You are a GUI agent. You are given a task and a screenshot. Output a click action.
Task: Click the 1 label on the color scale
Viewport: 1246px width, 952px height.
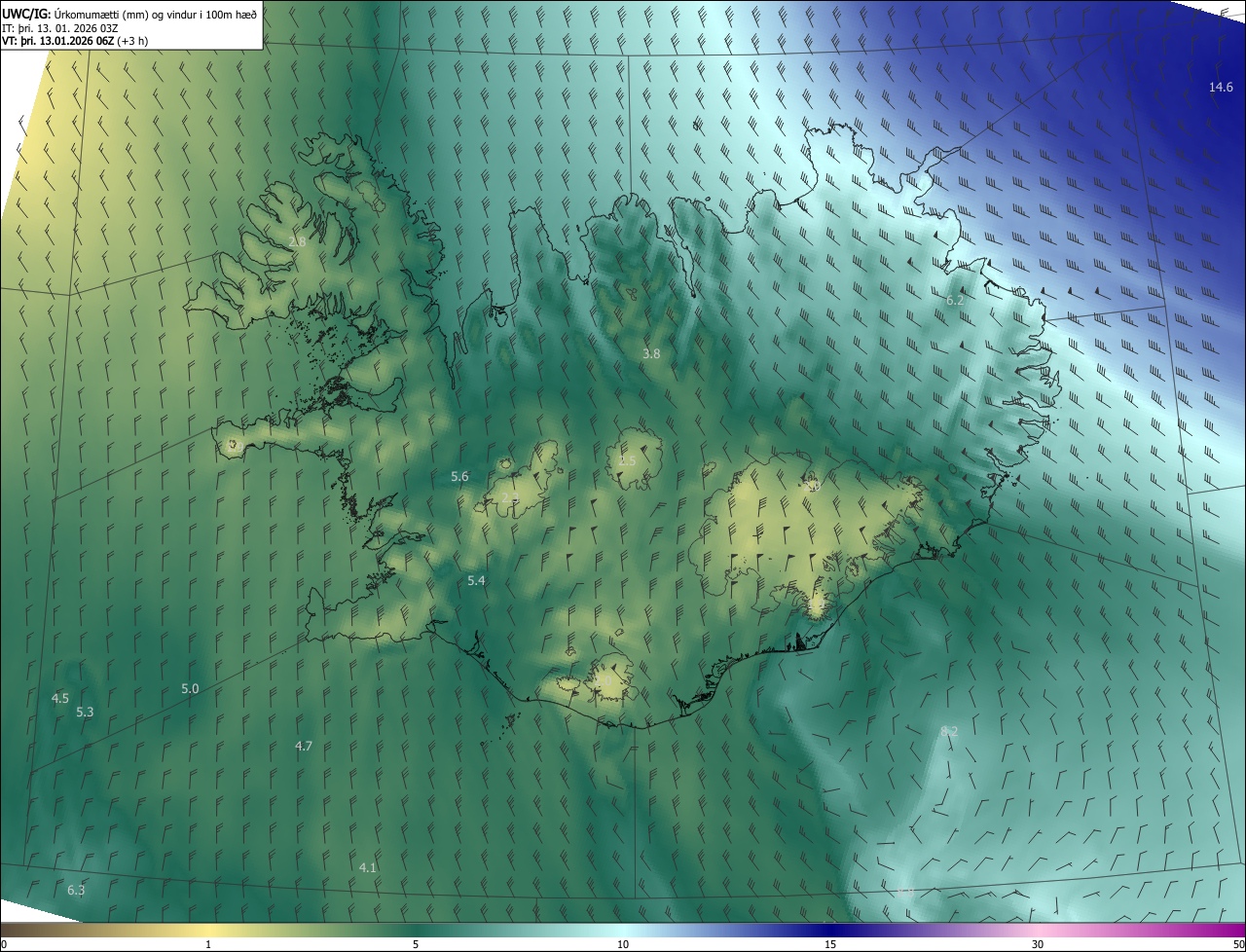(208, 944)
